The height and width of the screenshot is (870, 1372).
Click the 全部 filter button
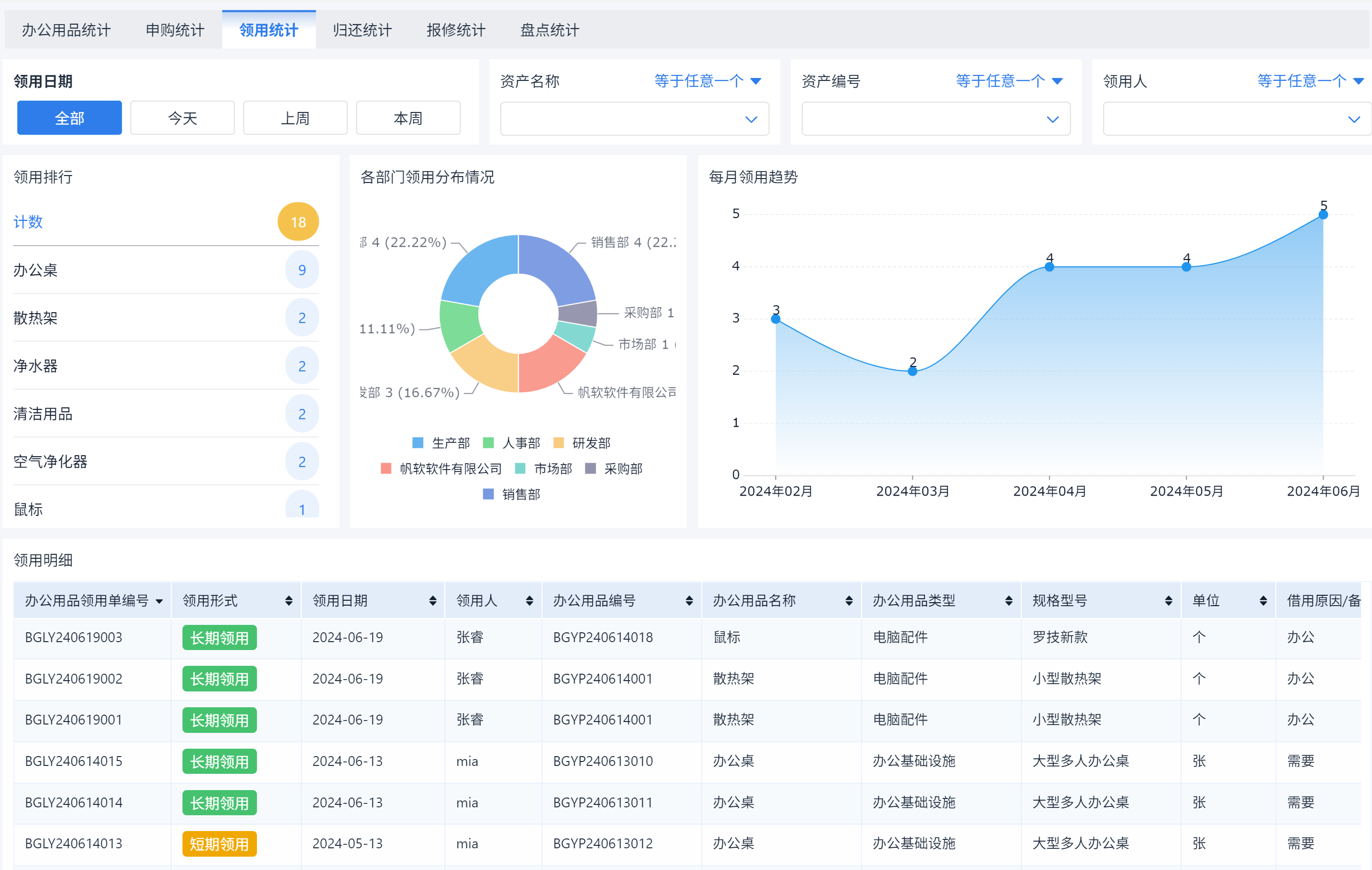[x=69, y=117]
